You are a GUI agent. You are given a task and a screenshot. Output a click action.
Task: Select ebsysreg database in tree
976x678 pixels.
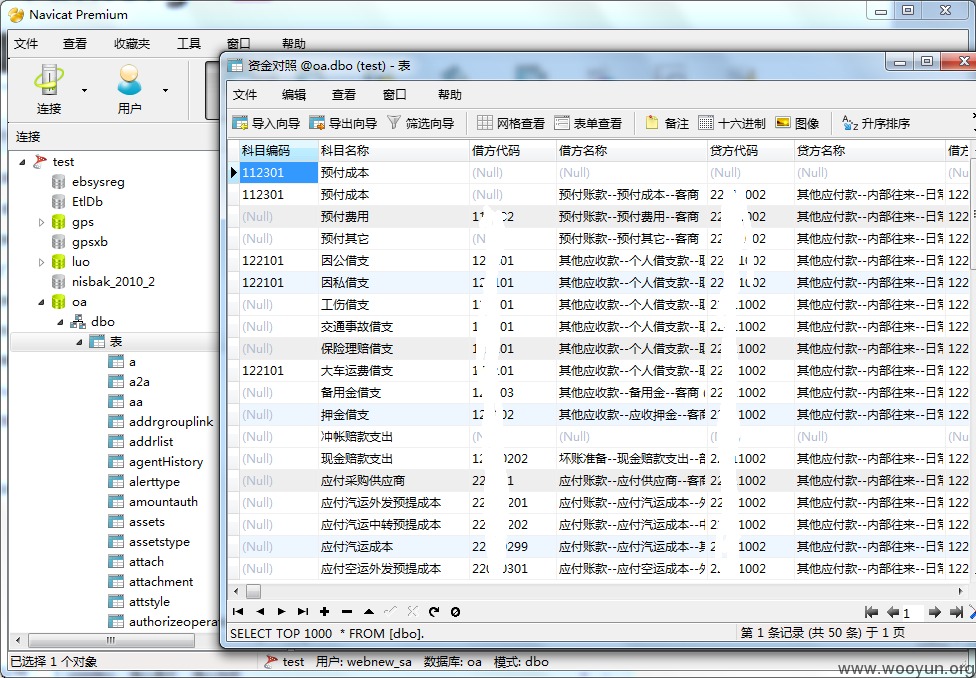coord(98,182)
